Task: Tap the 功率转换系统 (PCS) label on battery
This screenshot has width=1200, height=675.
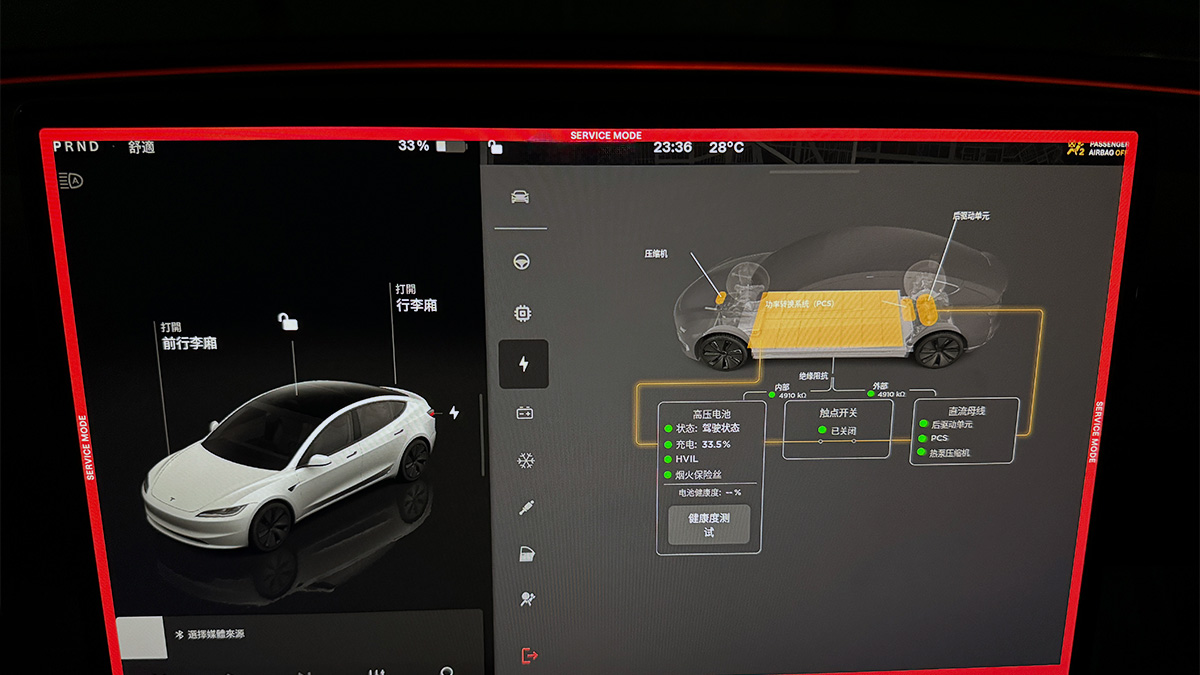Action: click(800, 303)
